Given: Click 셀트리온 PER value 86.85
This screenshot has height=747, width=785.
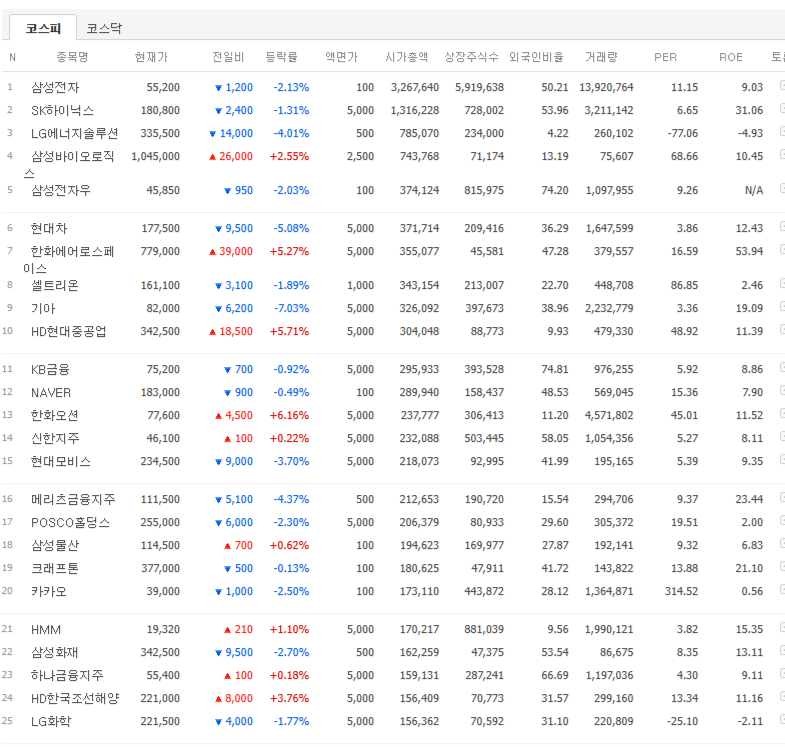Looking at the screenshot, I should point(684,285).
